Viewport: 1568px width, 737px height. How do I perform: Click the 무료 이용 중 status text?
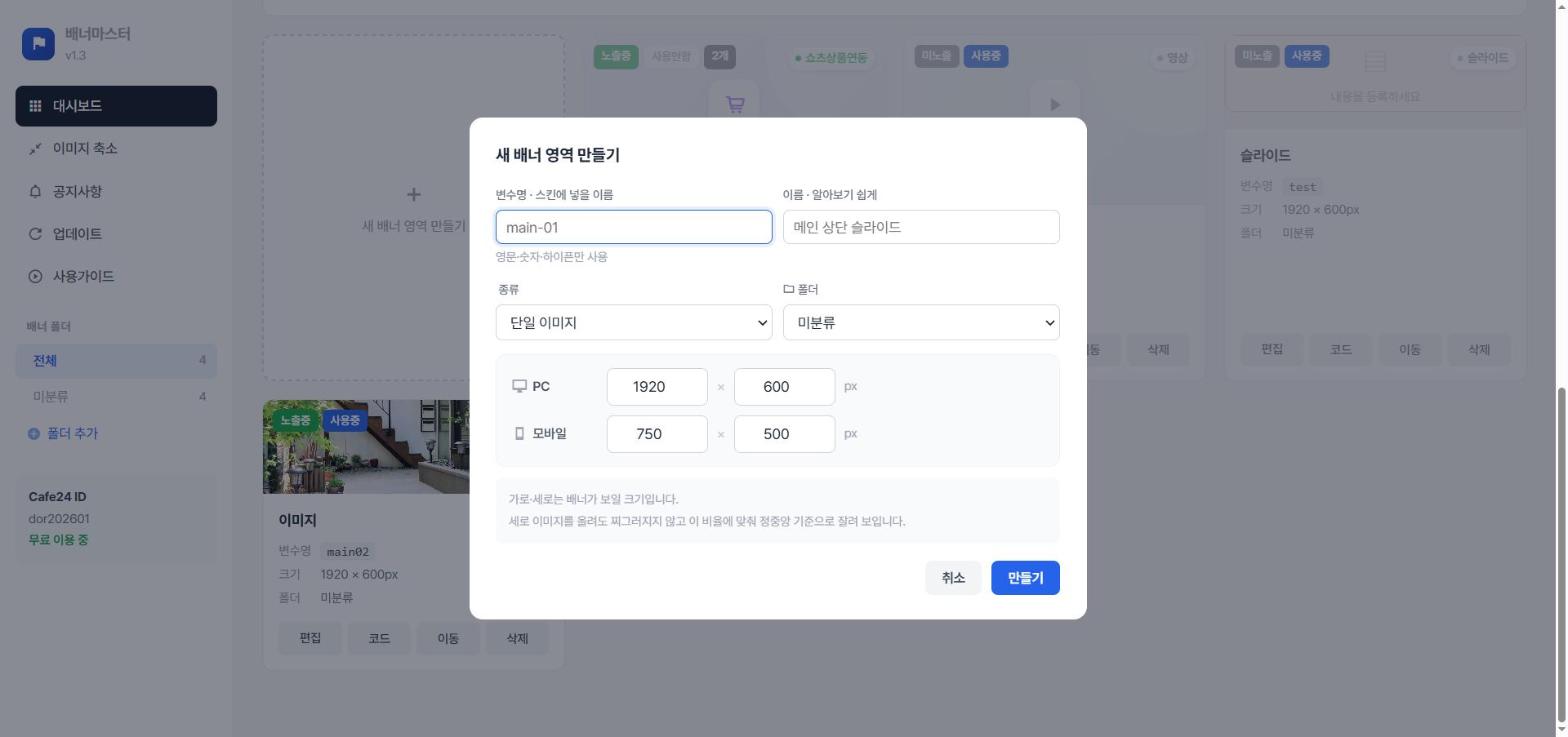pyautogui.click(x=58, y=540)
